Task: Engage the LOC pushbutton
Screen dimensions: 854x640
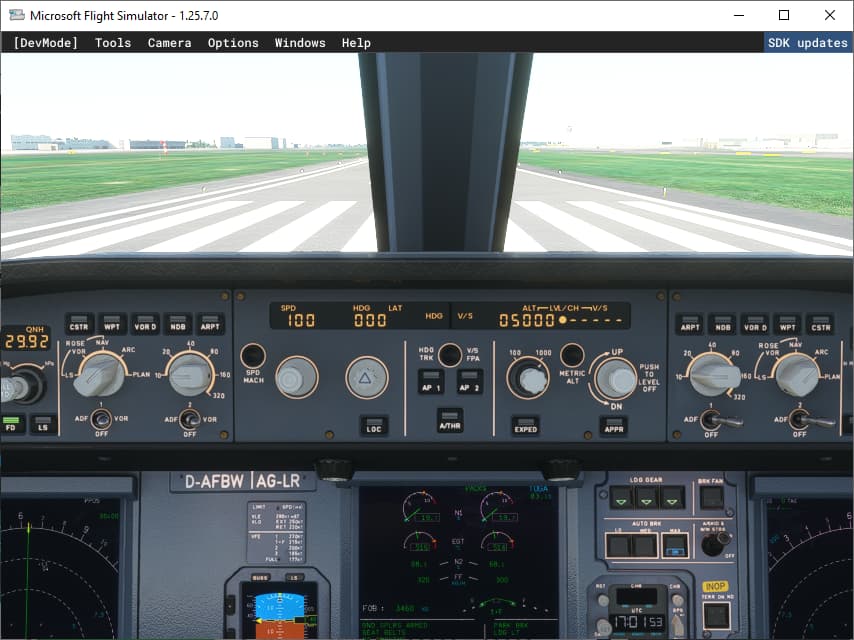Action: pyautogui.click(x=374, y=426)
